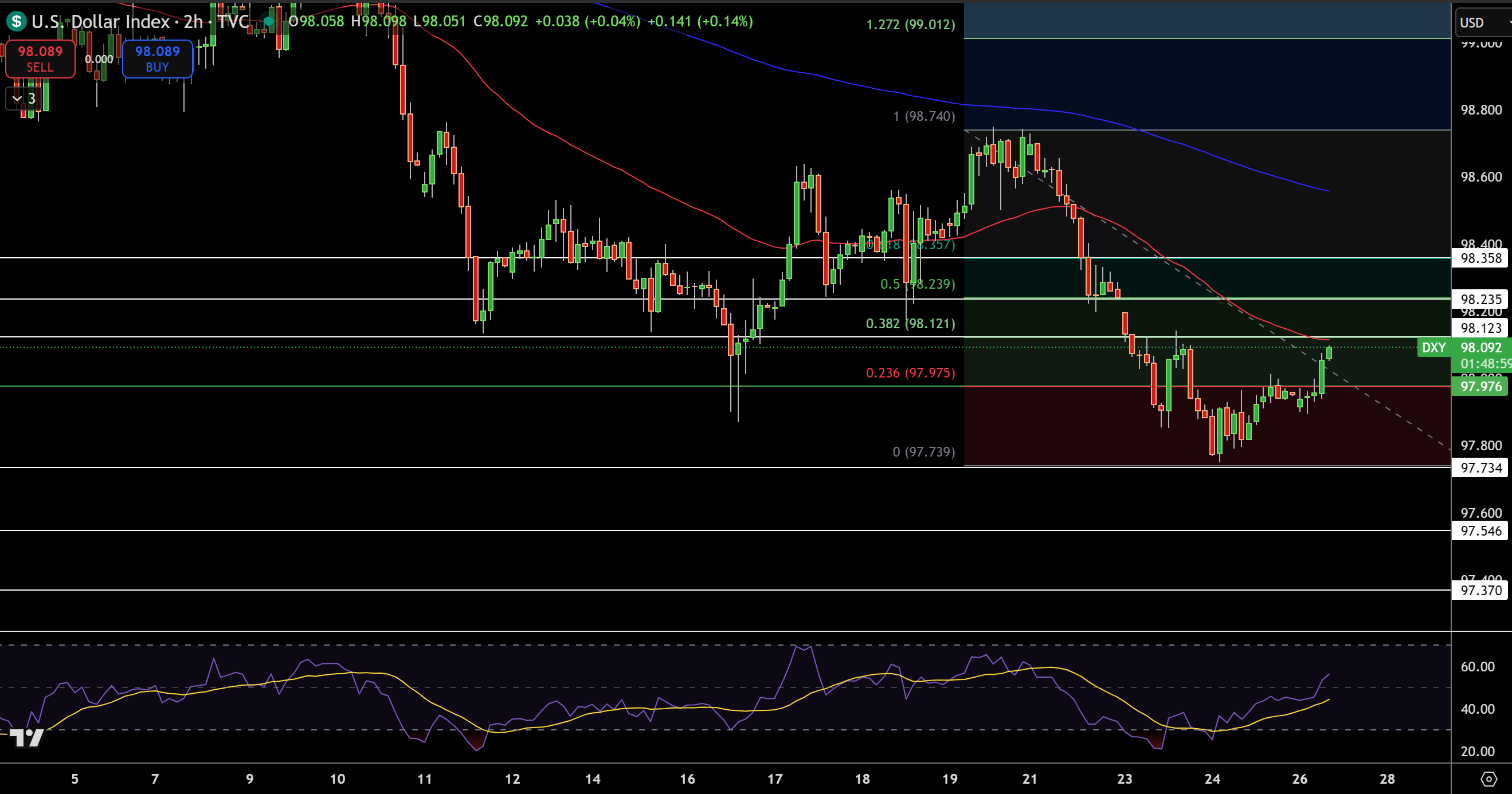Select the 1.272 (99.012) Fibonacci label

tap(910, 25)
